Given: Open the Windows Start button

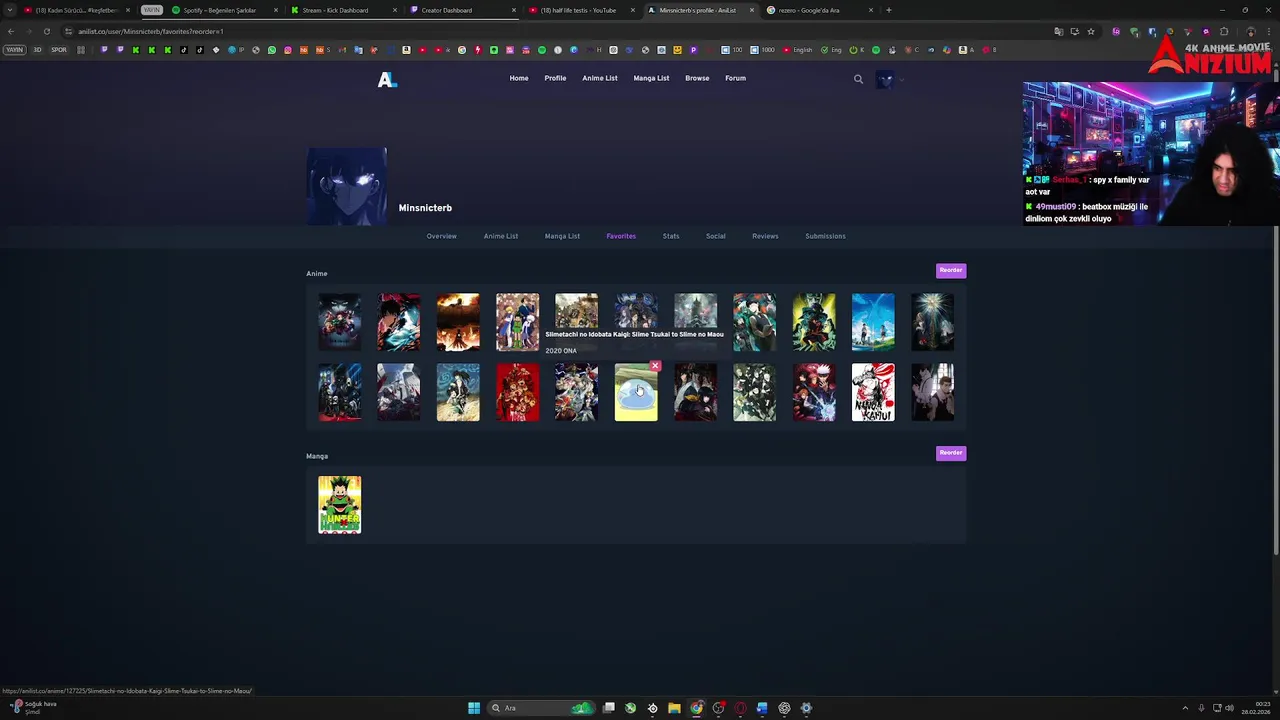Looking at the screenshot, I should click(474, 708).
